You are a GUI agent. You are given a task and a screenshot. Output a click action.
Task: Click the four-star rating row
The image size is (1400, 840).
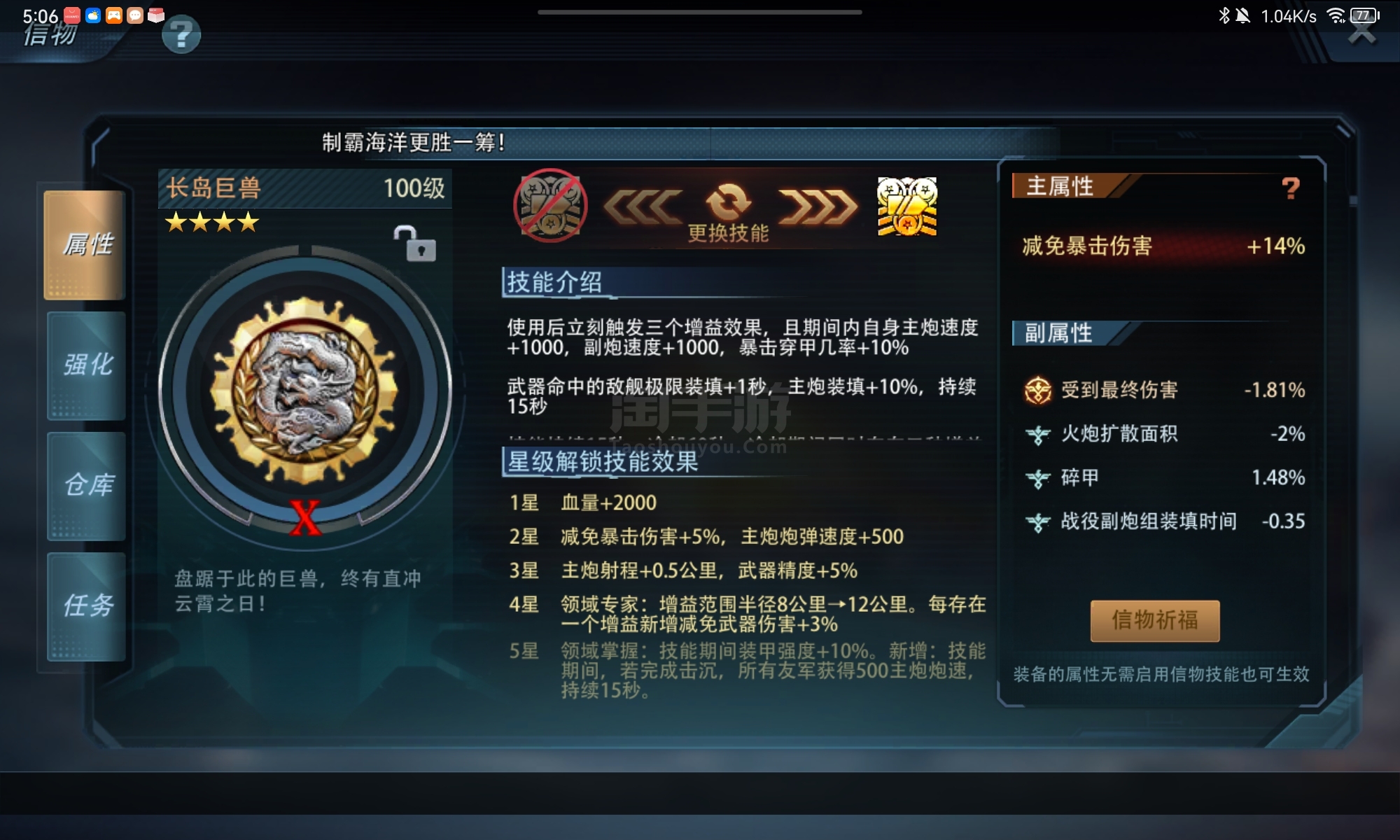(x=212, y=223)
